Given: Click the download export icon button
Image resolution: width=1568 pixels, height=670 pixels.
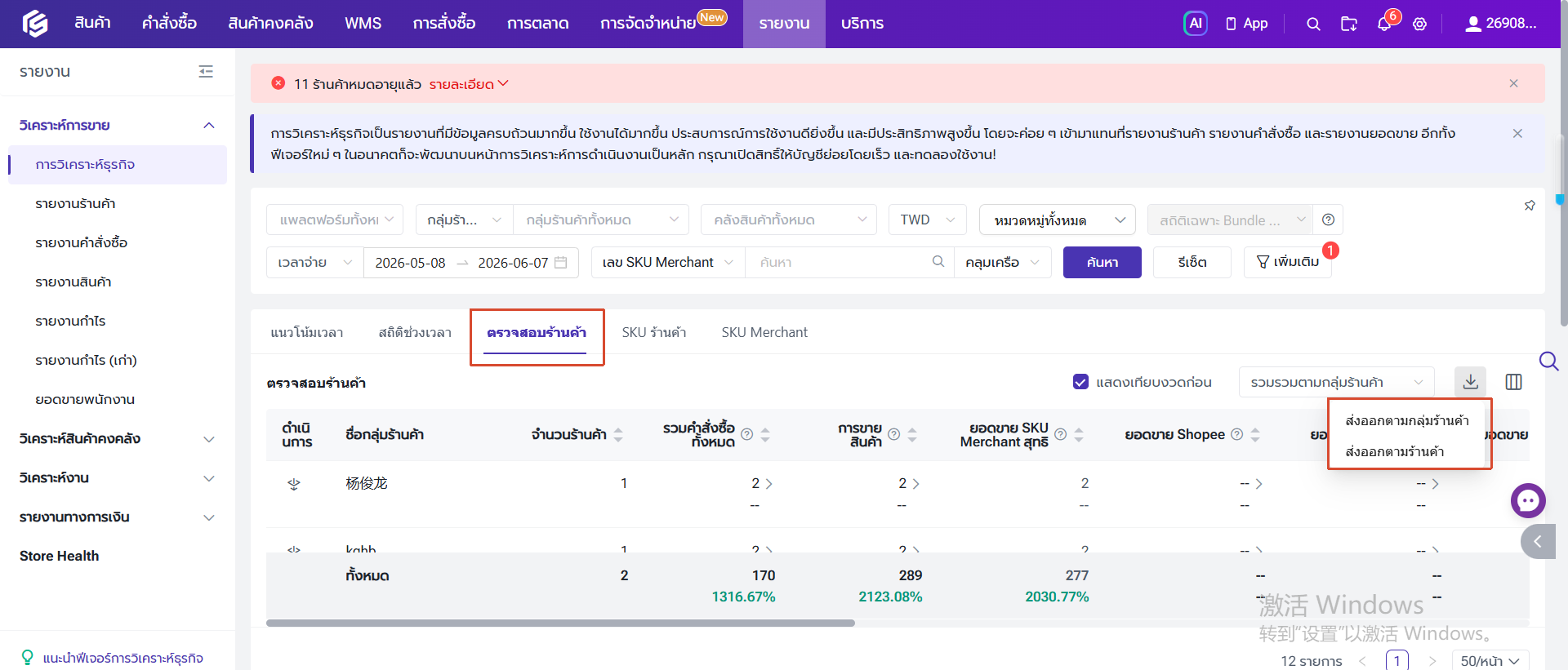Looking at the screenshot, I should pyautogui.click(x=1470, y=381).
